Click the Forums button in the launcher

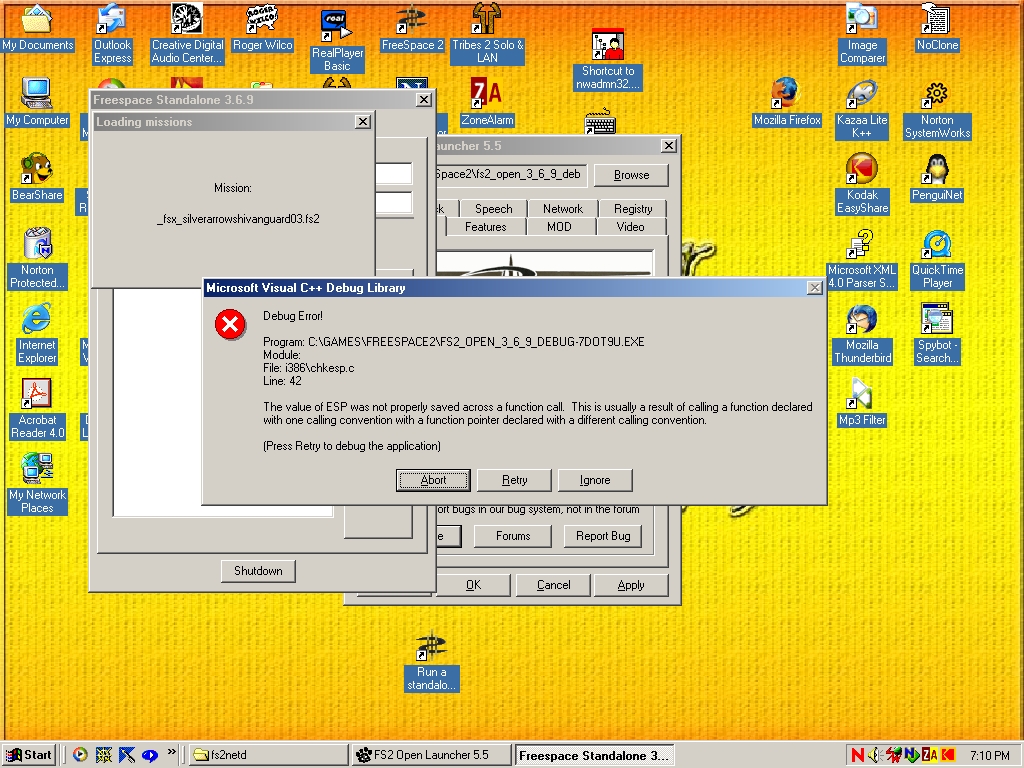(x=513, y=536)
